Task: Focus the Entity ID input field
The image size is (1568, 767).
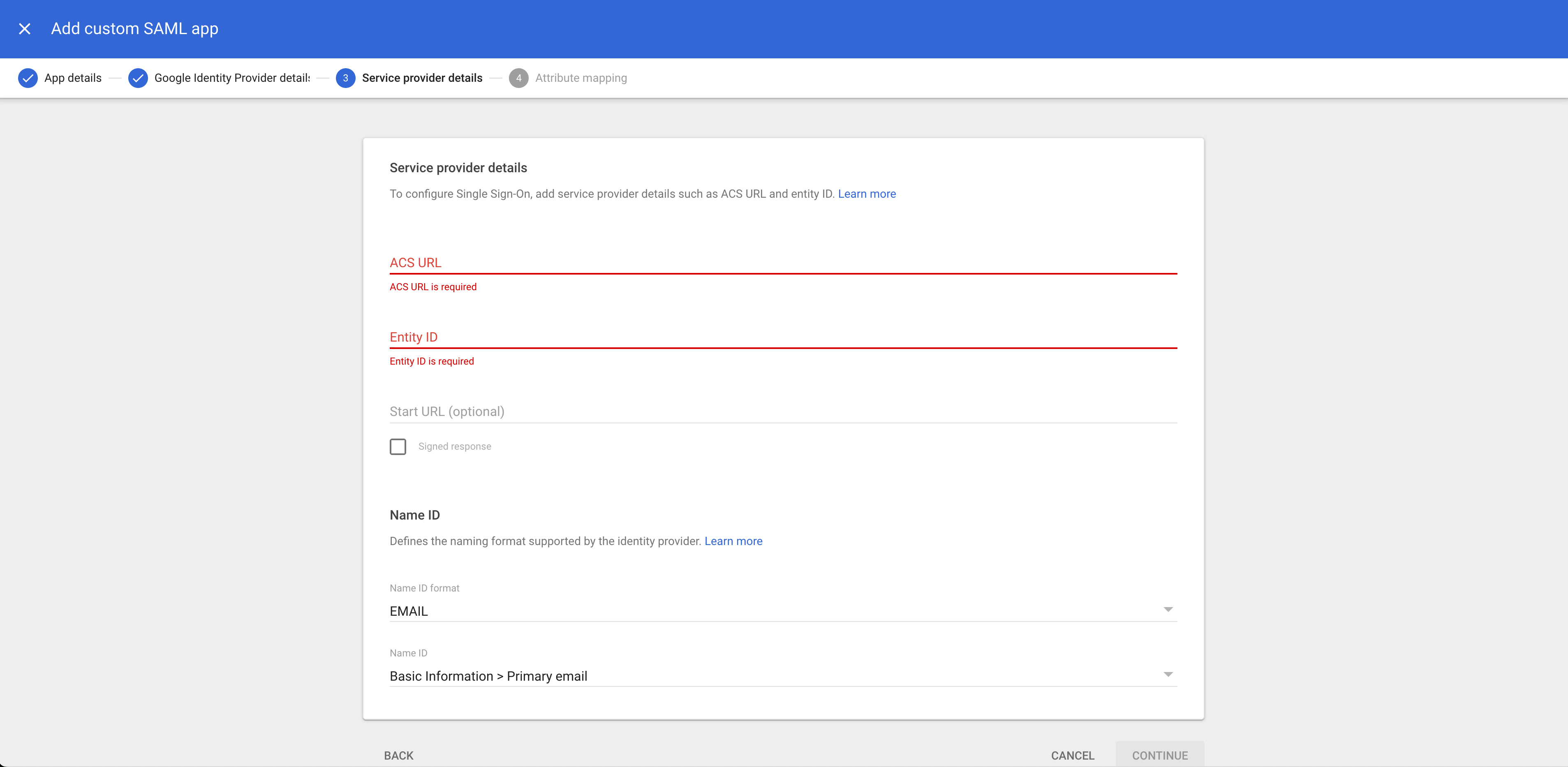Action: 783,337
